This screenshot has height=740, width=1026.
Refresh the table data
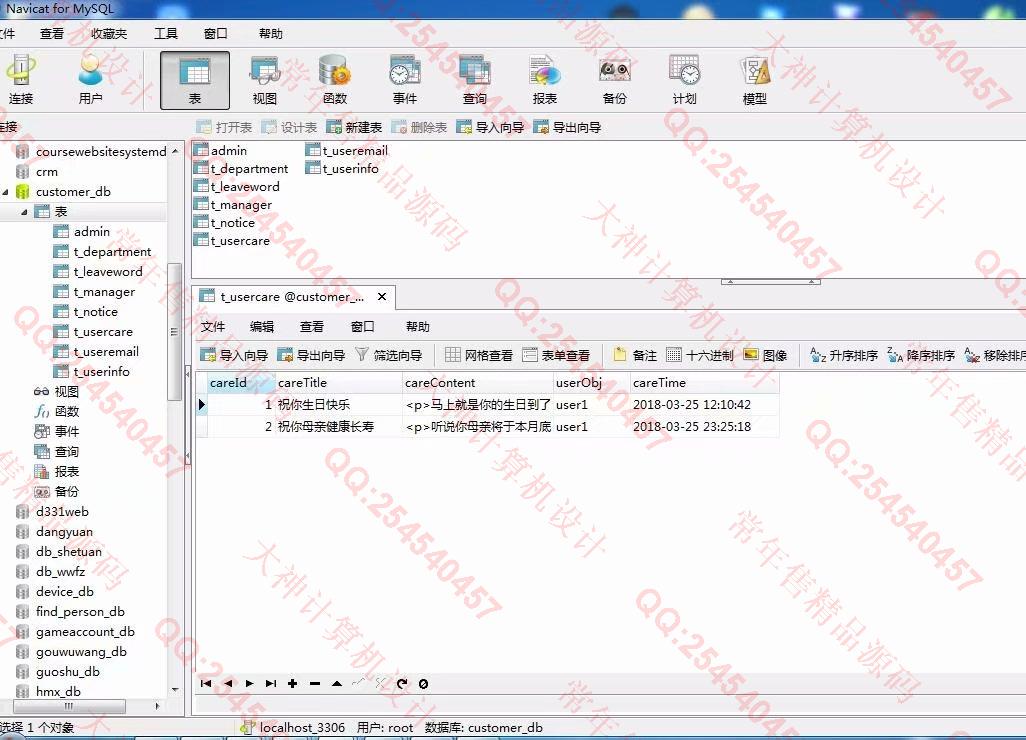[x=402, y=683]
